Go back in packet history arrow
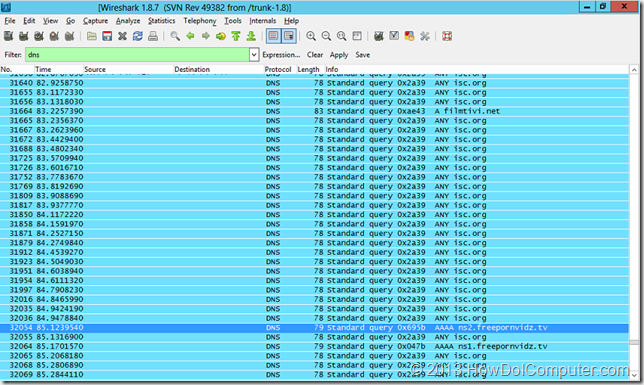Screen dimensions: 644x385 [x=190, y=36]
